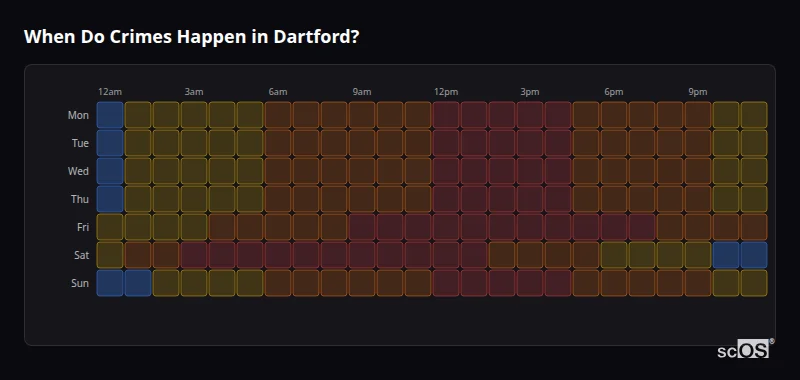Click the Friday 3pm heatmap cell

(x=530, y=227)
